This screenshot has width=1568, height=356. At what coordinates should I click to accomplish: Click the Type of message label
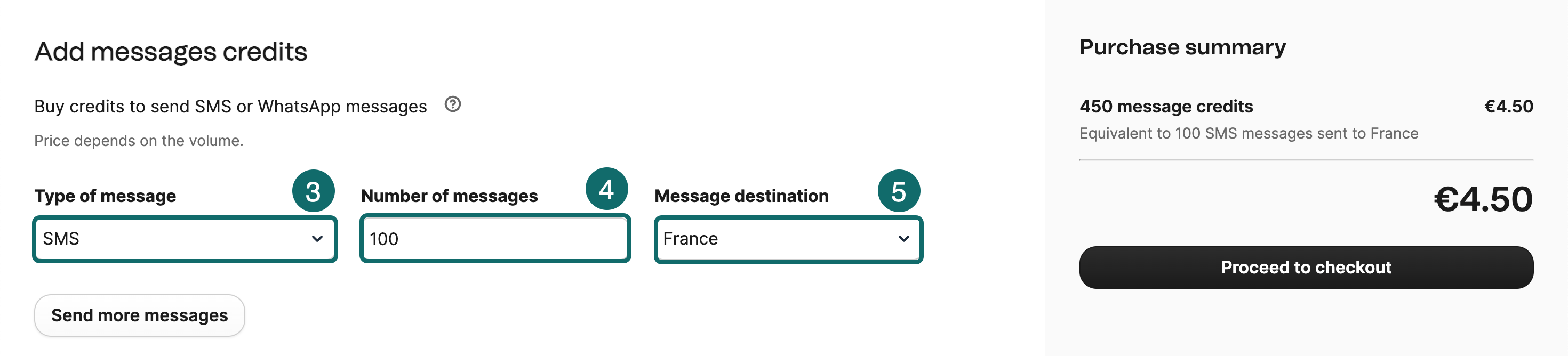pyautogui.click(x=105, y=196)
